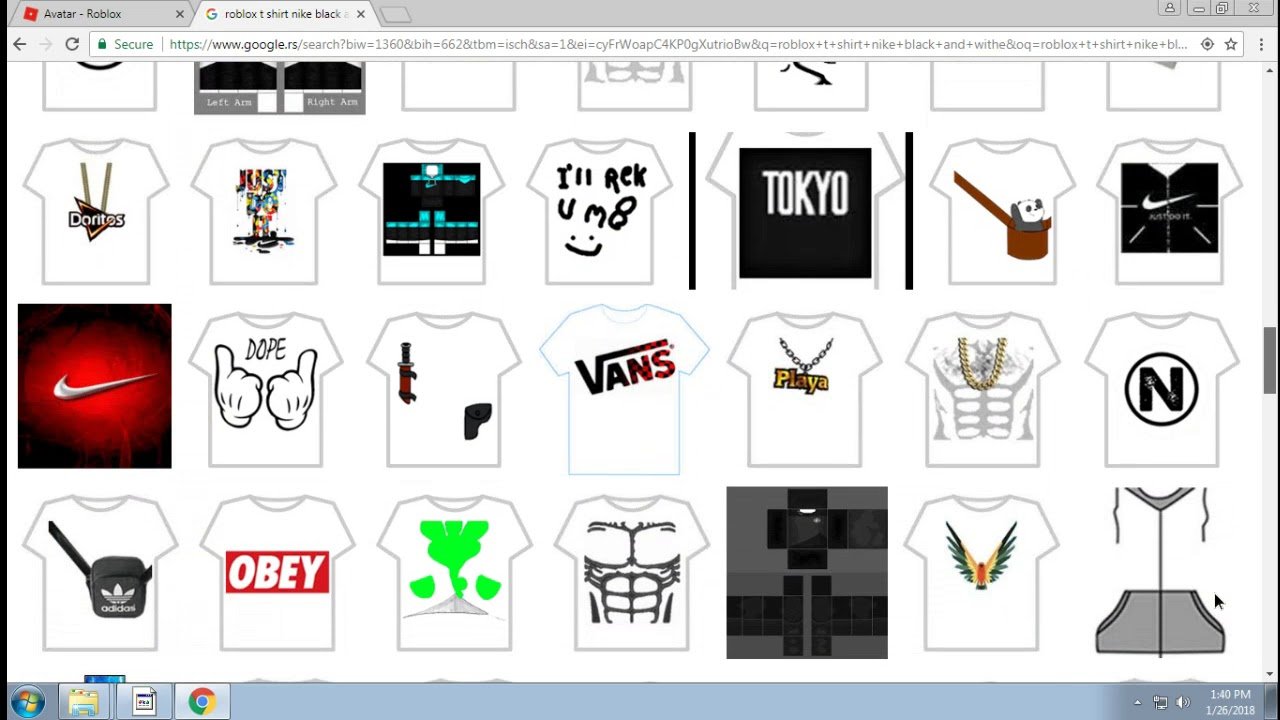Bookmark this page with star icon
The width and height of the screenshot is (1280, 720).
click(x=1231, y=44)
